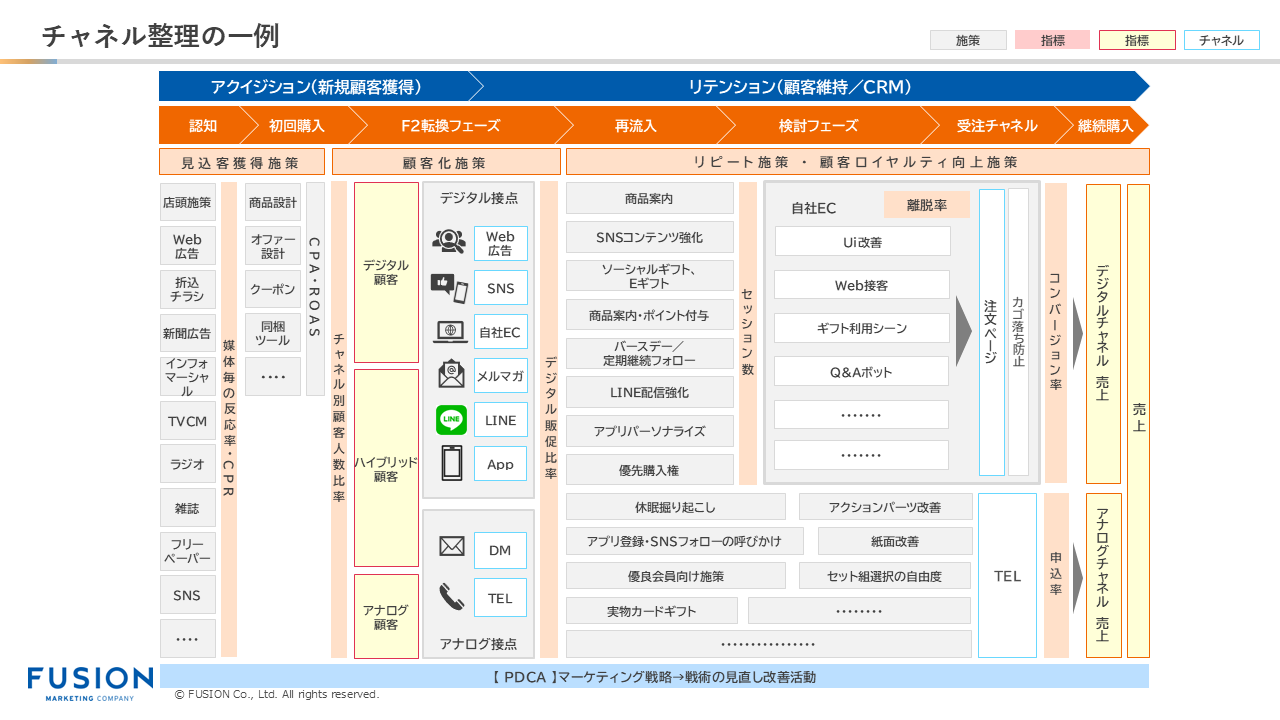Click the オファー設計 box
Viewport: 1280px width, 720px height.
click(273, 246)
